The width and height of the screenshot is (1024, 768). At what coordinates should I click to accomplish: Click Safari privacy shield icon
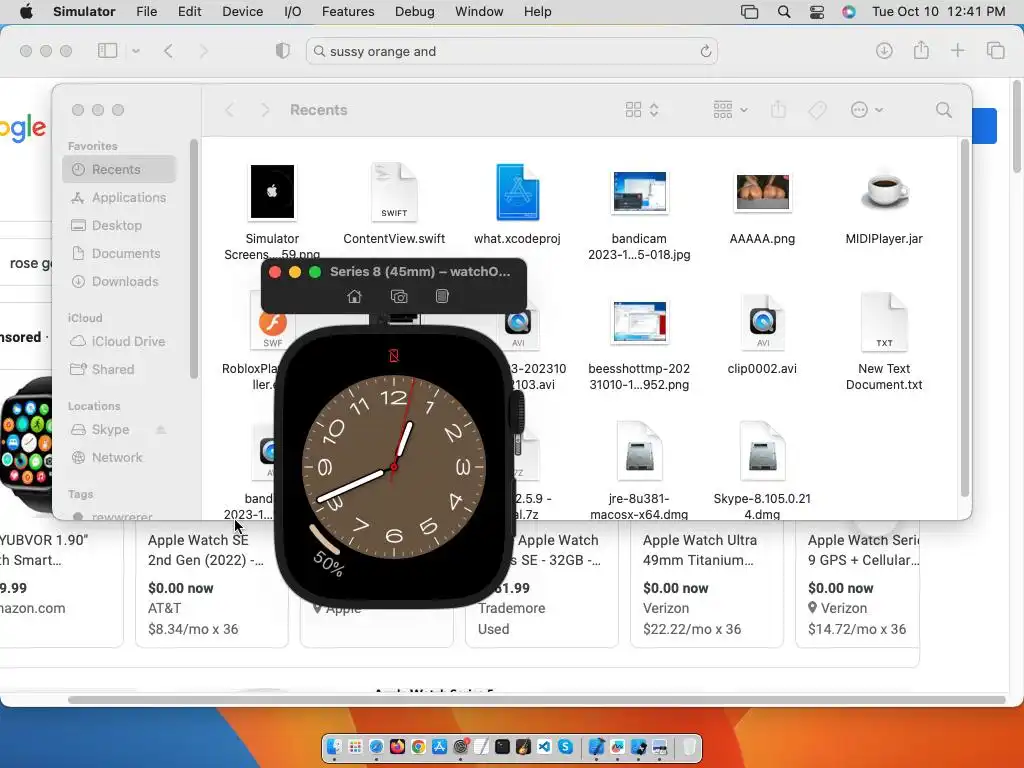[x=282, y=51]
